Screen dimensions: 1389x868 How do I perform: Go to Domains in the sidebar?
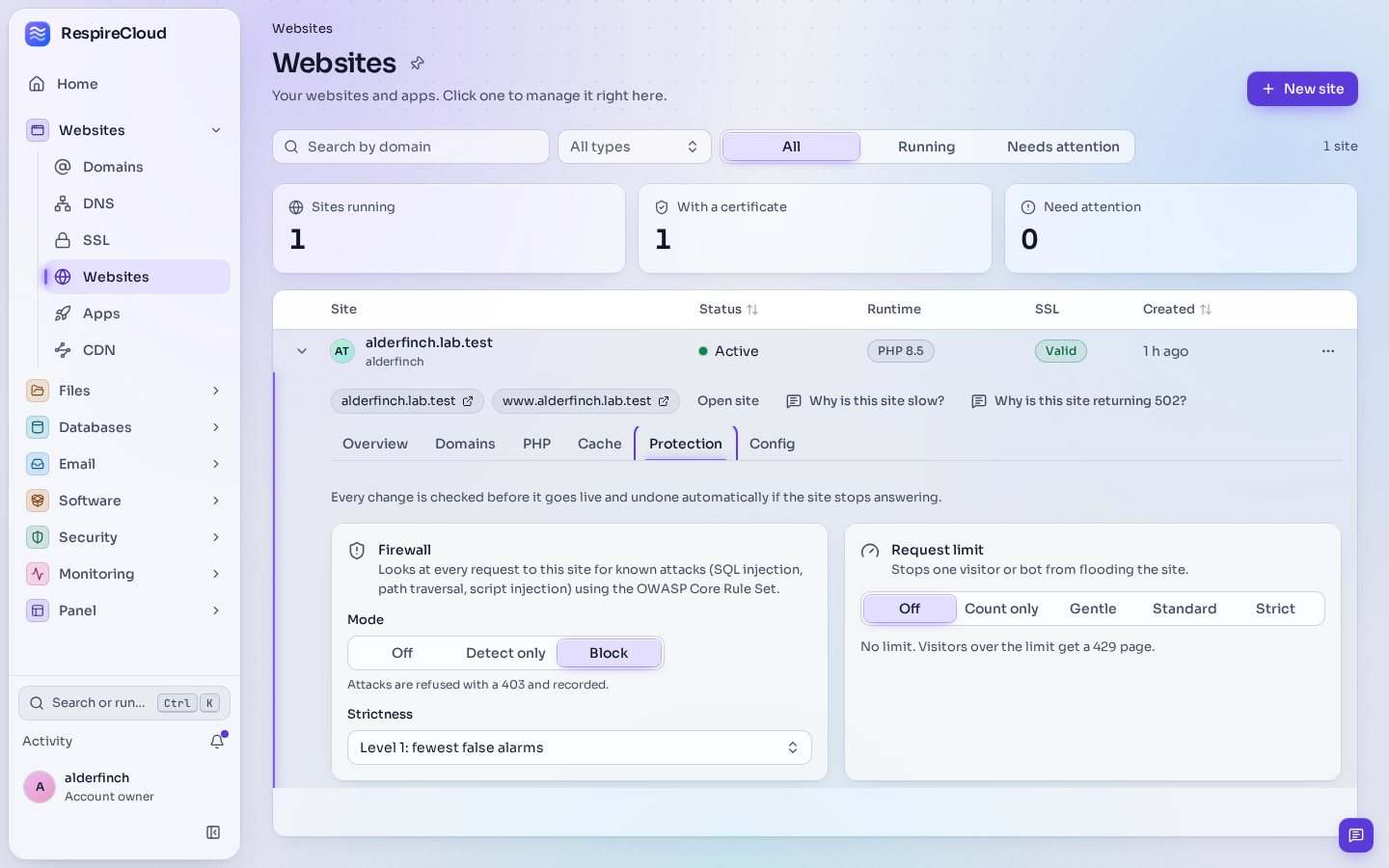[x=137, y=167]
